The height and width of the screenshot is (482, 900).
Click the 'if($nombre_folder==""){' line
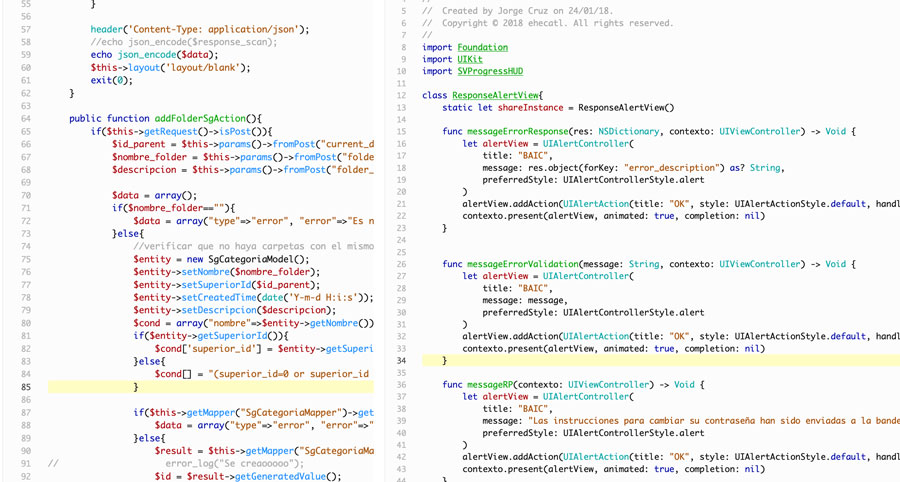pyautogui.click(x=173, y=208)
